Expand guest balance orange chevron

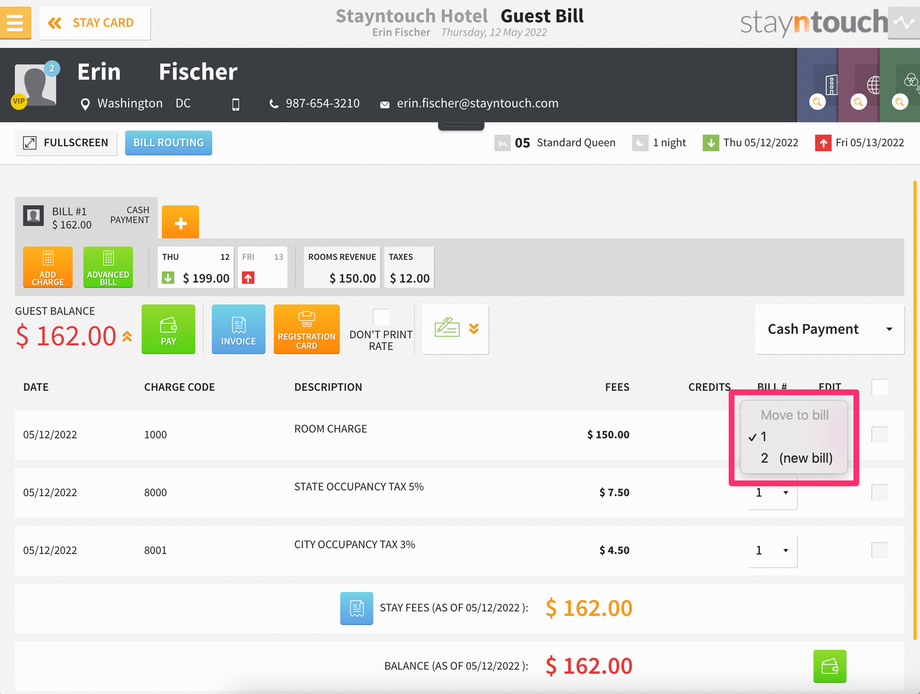coord(127,337)
